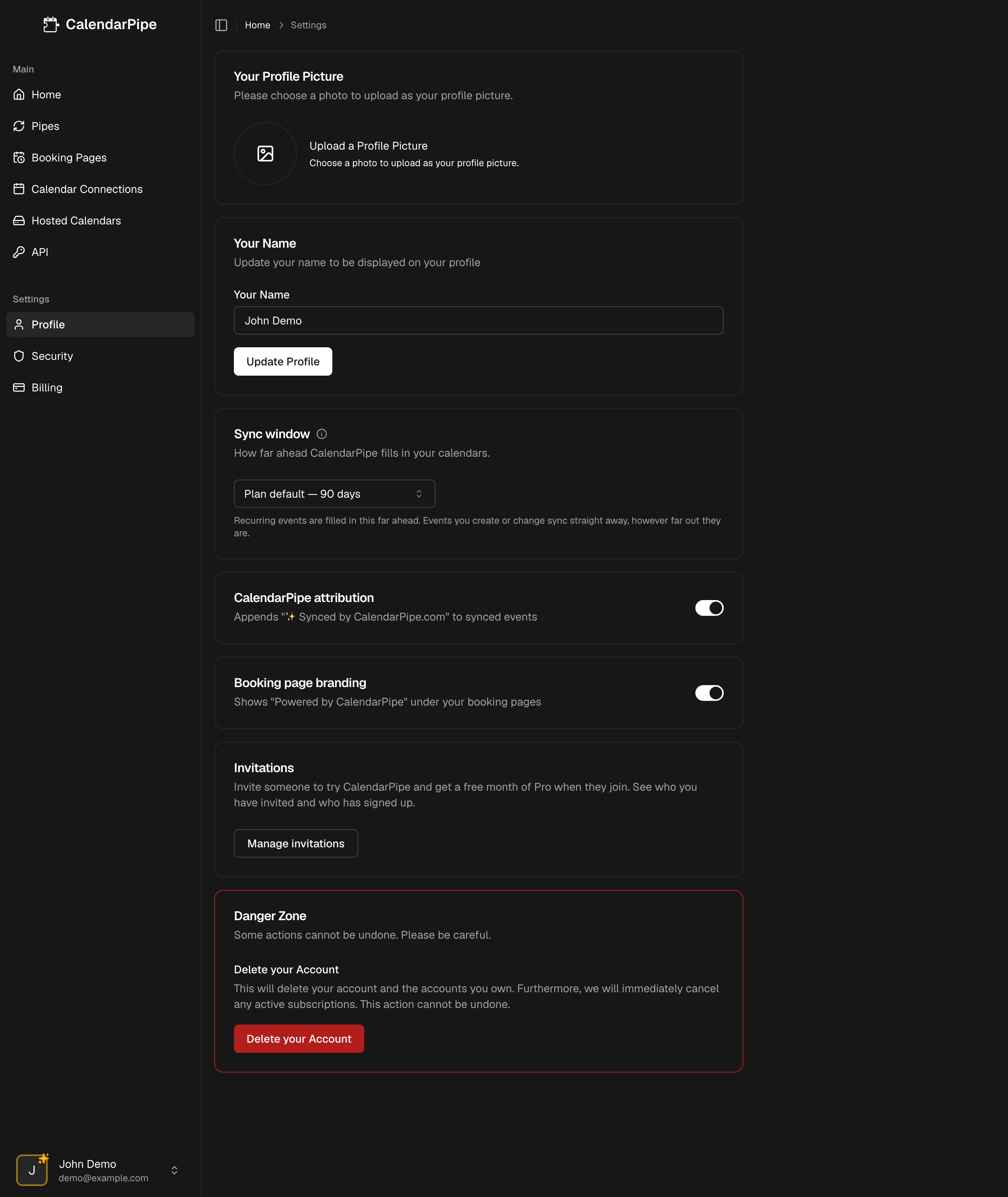
Task: Click the Hosted Calendars drive icon
Action: click(x=19, y=220)
